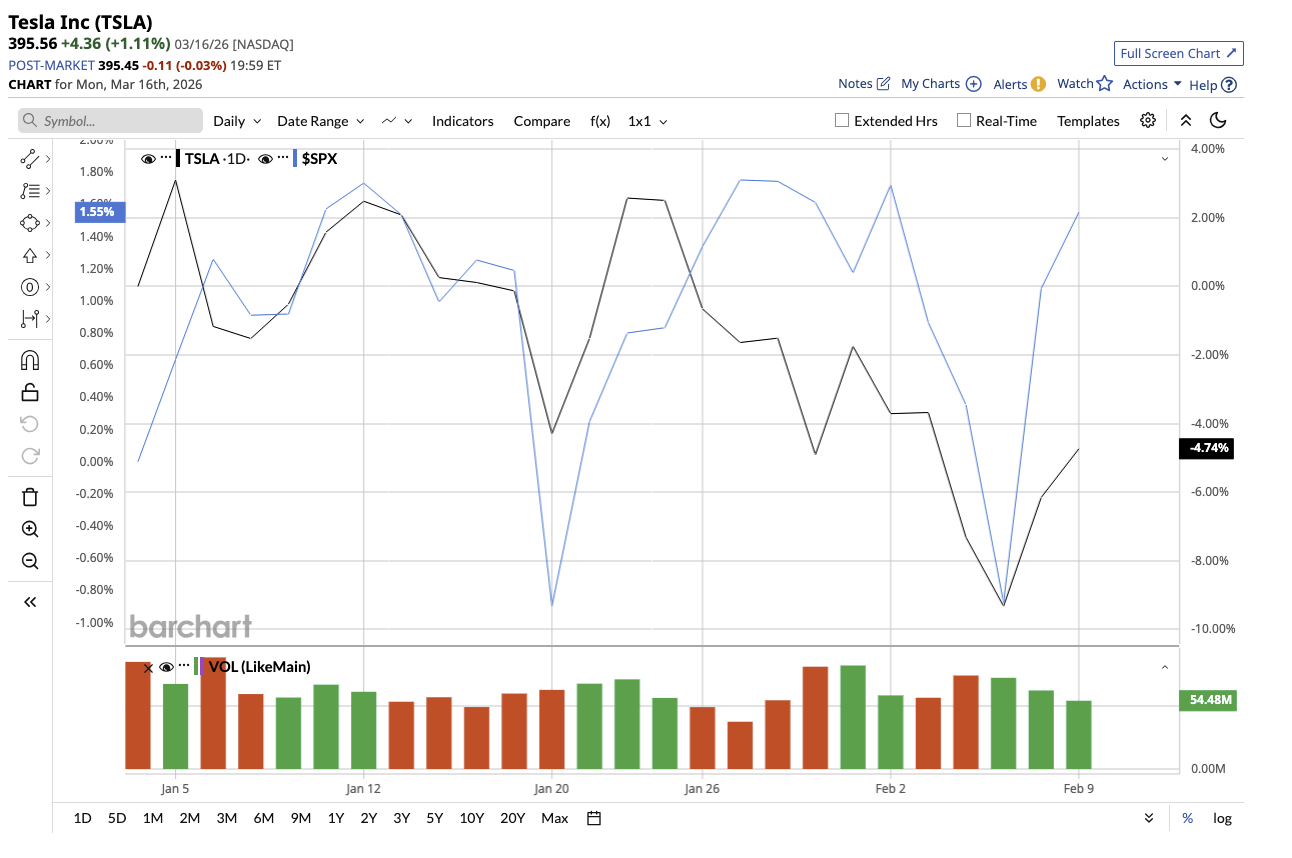Screen dimensions: 1292x858
Task: Remove the VOL indicator with X
Action: pyautogui.click(x=149, y=667)
